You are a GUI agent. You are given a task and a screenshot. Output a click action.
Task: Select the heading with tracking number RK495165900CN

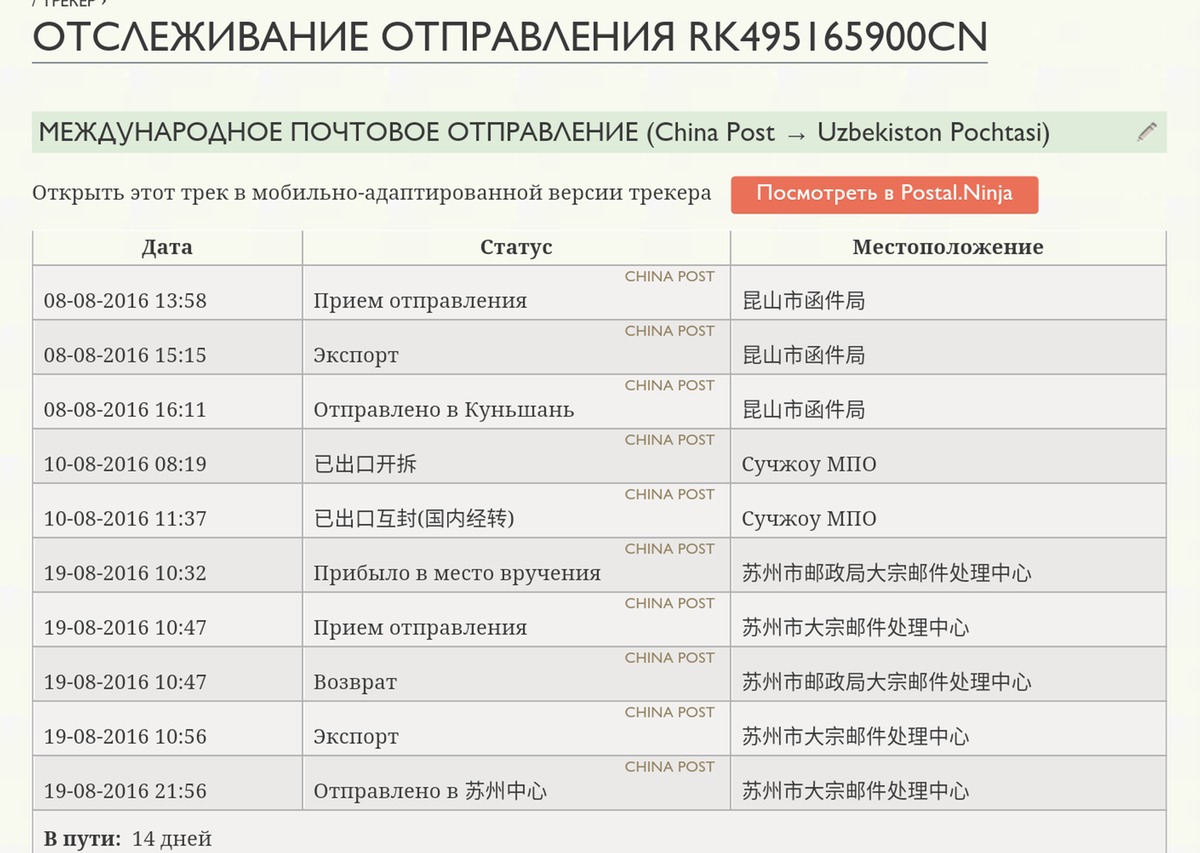(x=510, y=37)
